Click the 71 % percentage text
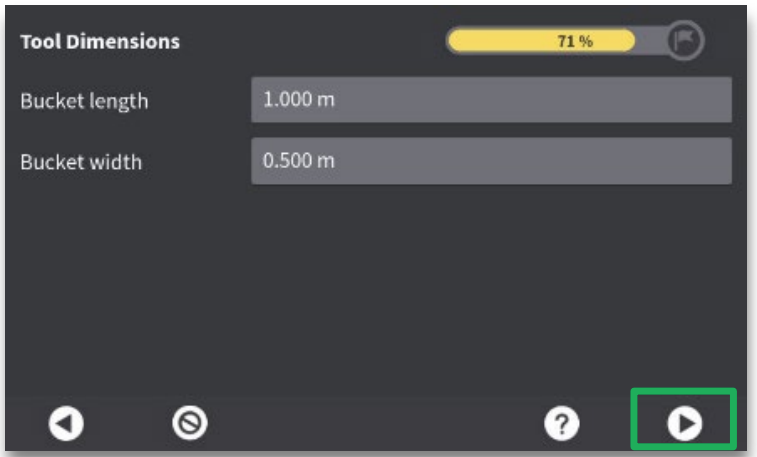Image resolution: width=757 pixels, height=457 pixels. (575, 41)
